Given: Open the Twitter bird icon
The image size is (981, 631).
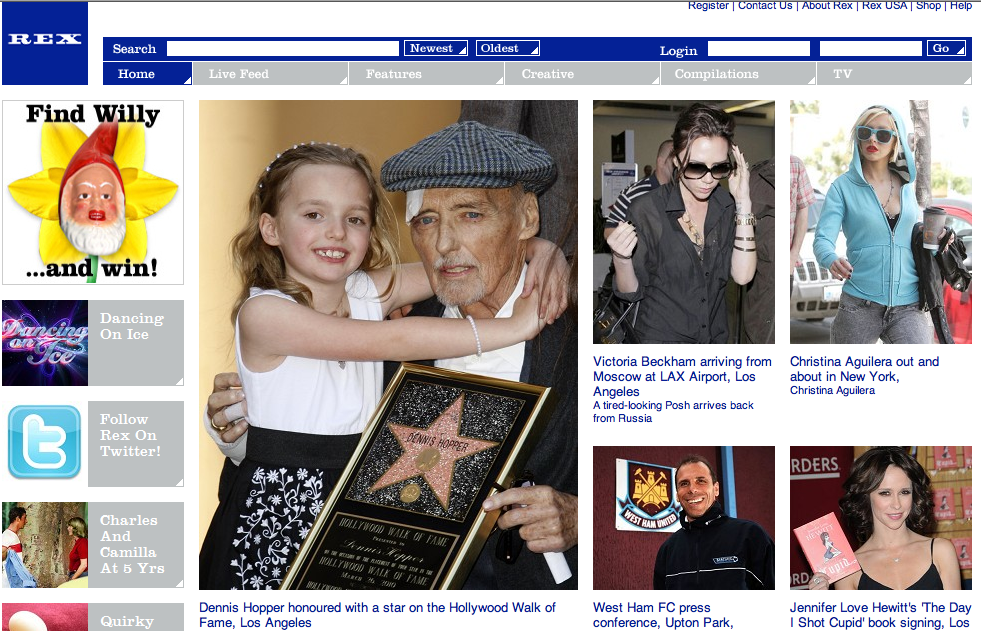Looking at the screenshot, I should pos(44,443).
